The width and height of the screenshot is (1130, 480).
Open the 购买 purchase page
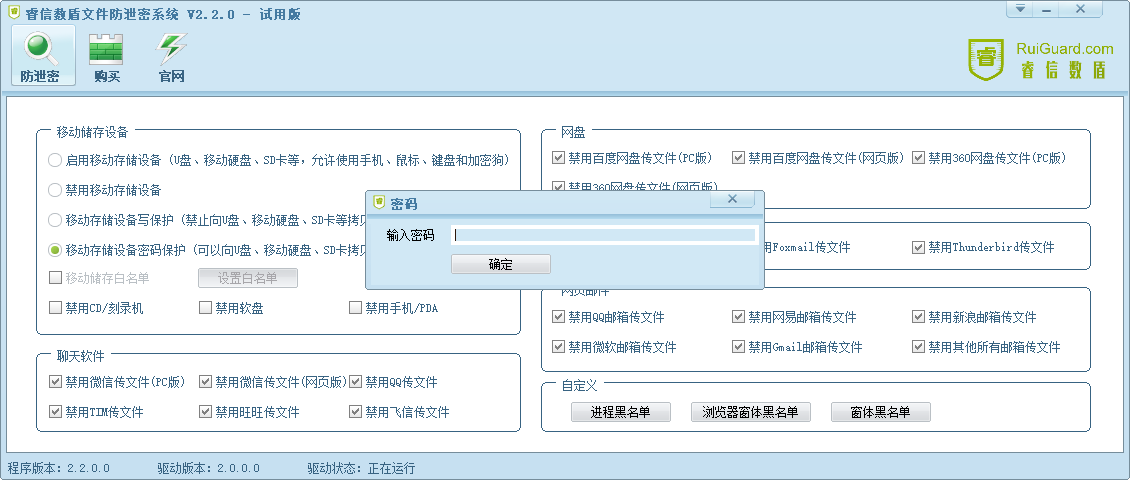tap(107, 58)
